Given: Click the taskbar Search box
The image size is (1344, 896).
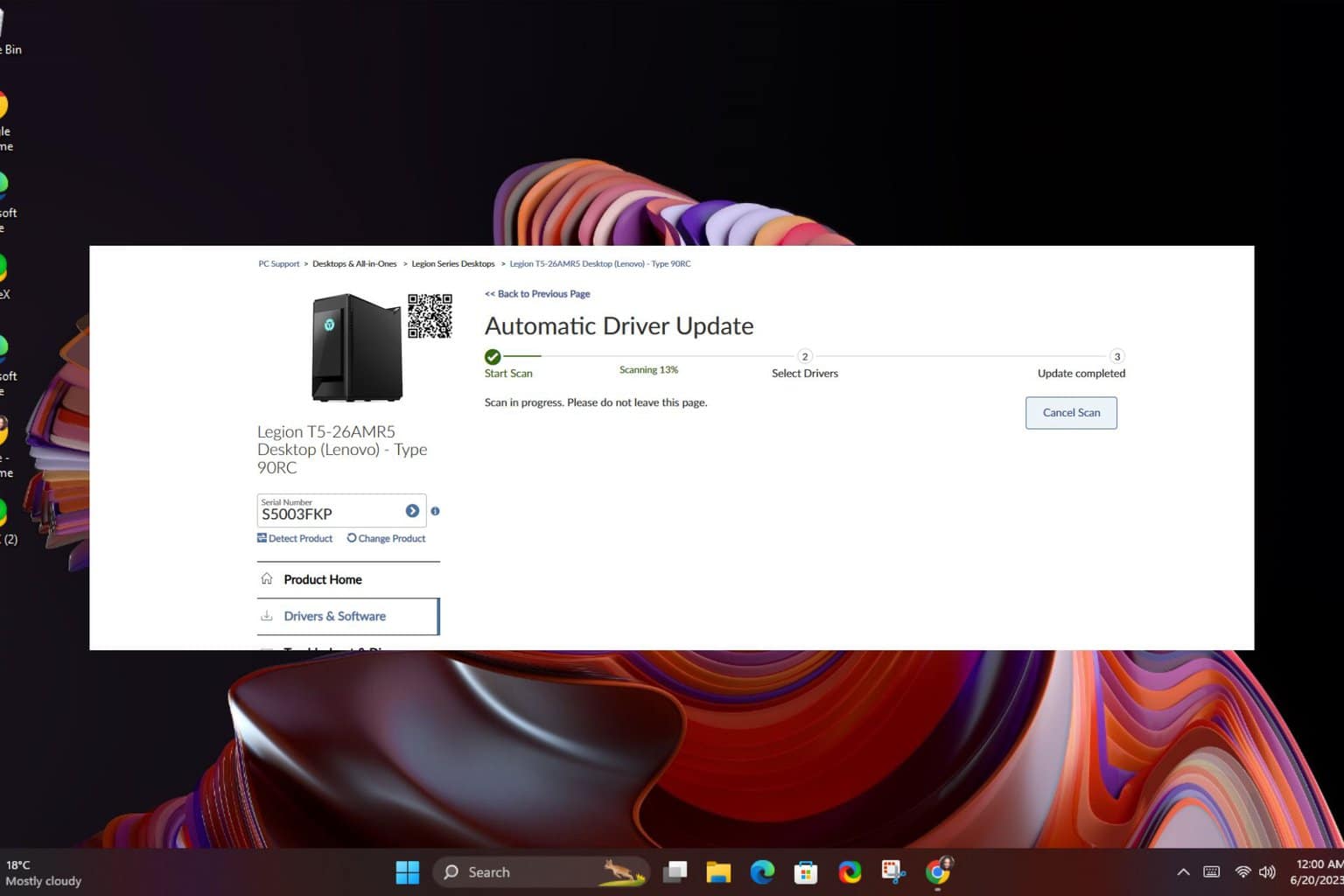Looking at the screenshot, I should (x=542, y=871).
